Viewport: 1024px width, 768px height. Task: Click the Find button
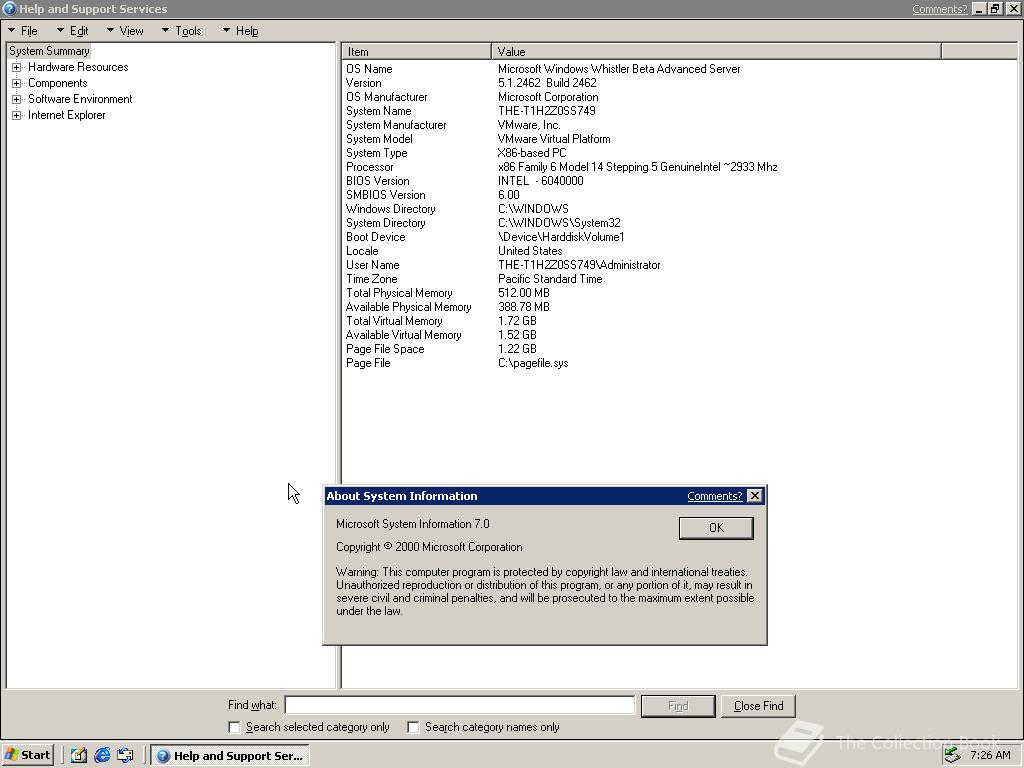point(678,706)
